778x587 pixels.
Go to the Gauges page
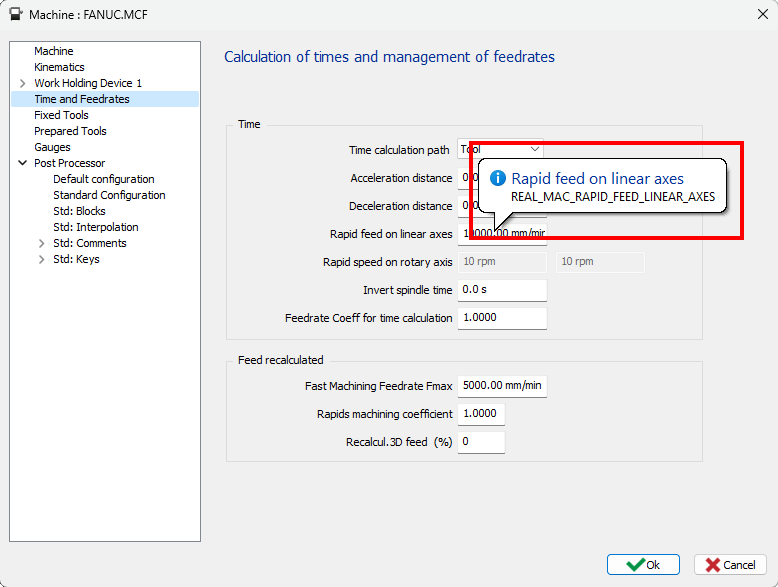point(52,147)
